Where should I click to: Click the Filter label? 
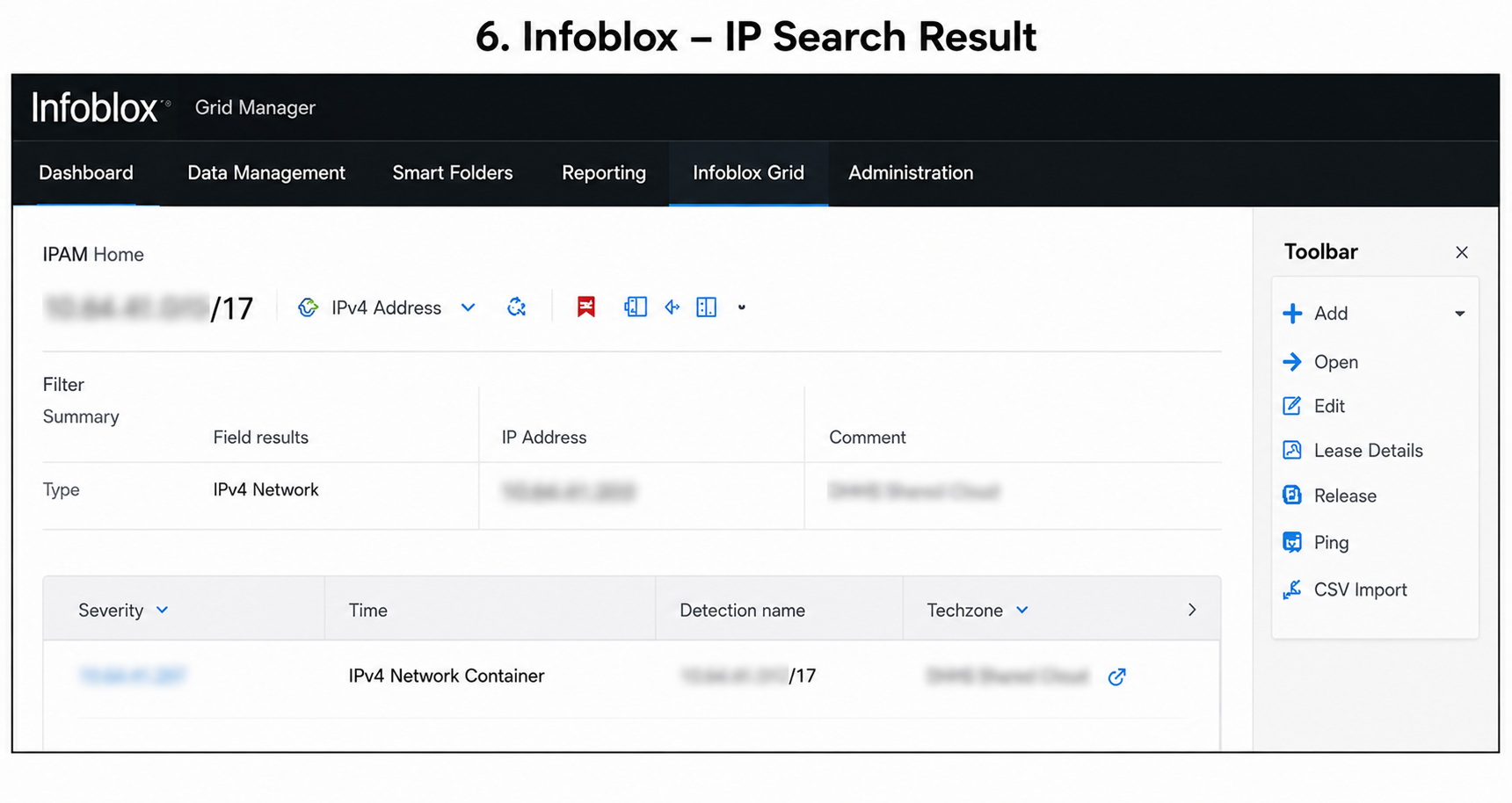(63, 385)
